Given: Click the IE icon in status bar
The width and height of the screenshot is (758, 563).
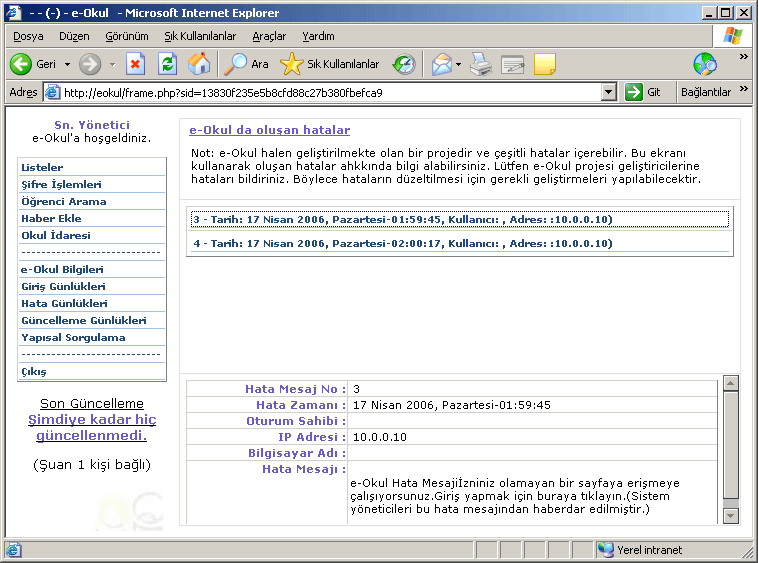Looking at the screenshot, I should [13, 550].
